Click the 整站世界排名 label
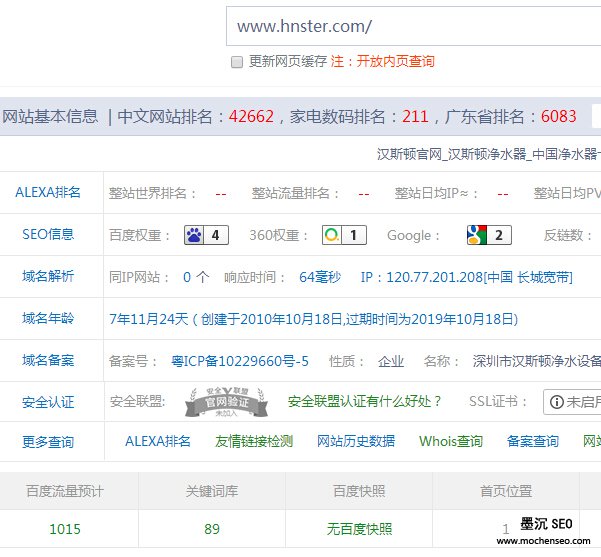The width and height of the screenshot is (601, 557). tap(152, 193)
